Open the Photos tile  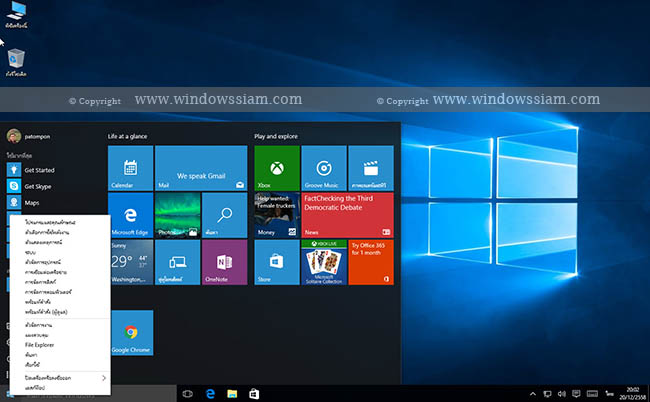[x=177, y=215]
